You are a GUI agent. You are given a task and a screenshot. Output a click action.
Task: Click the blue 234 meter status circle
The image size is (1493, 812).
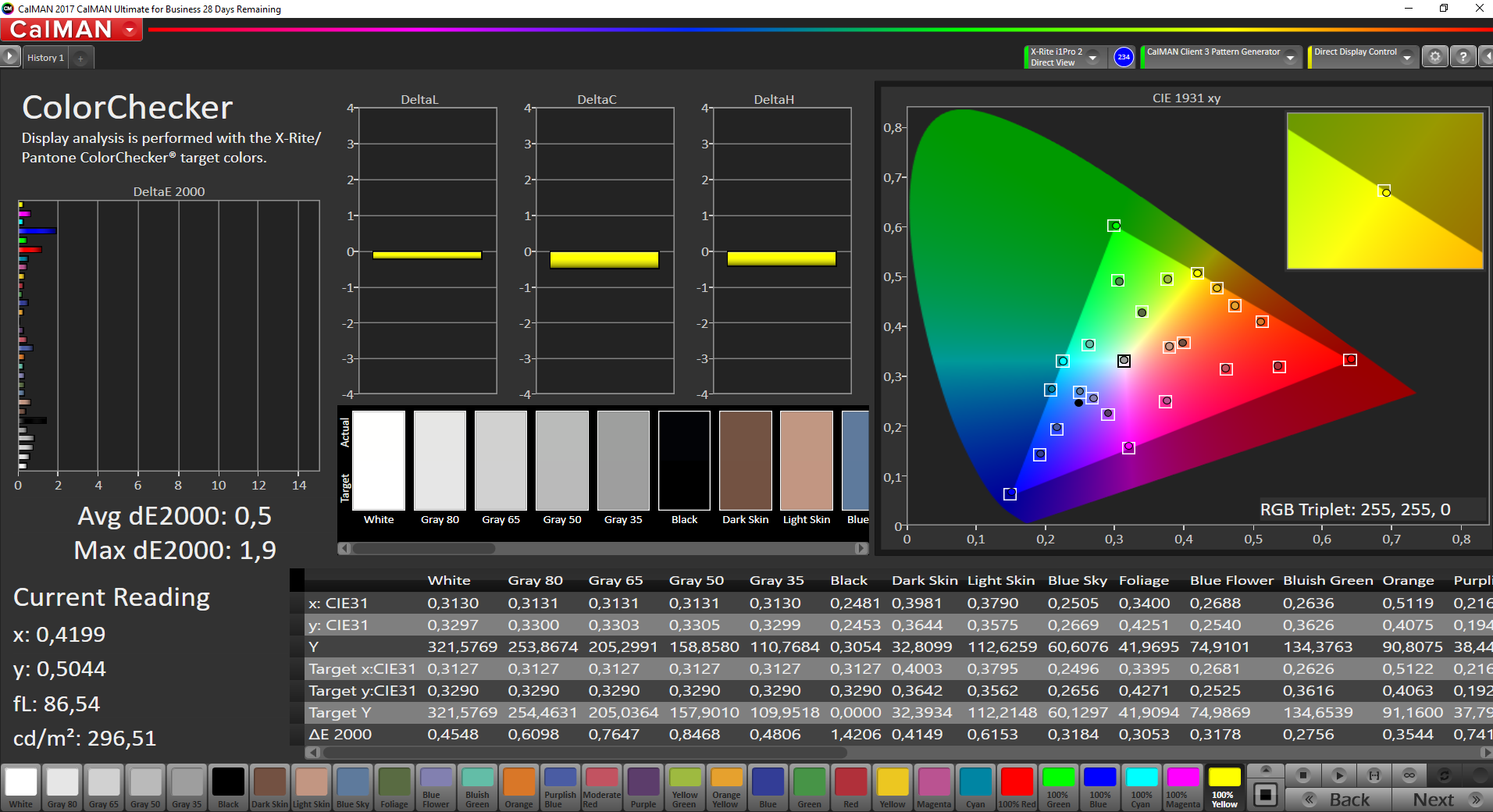click(1123, 57)
